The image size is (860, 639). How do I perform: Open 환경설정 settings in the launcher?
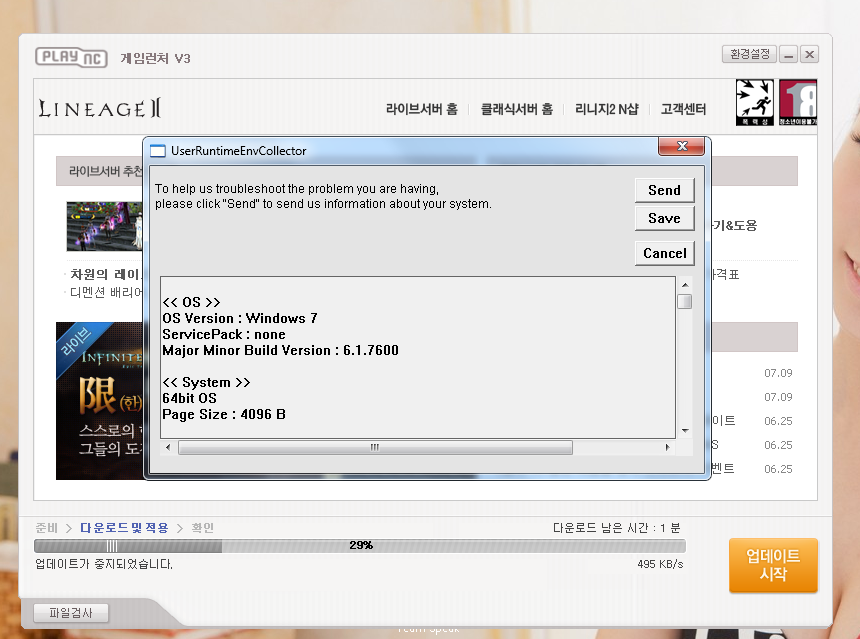749,54
